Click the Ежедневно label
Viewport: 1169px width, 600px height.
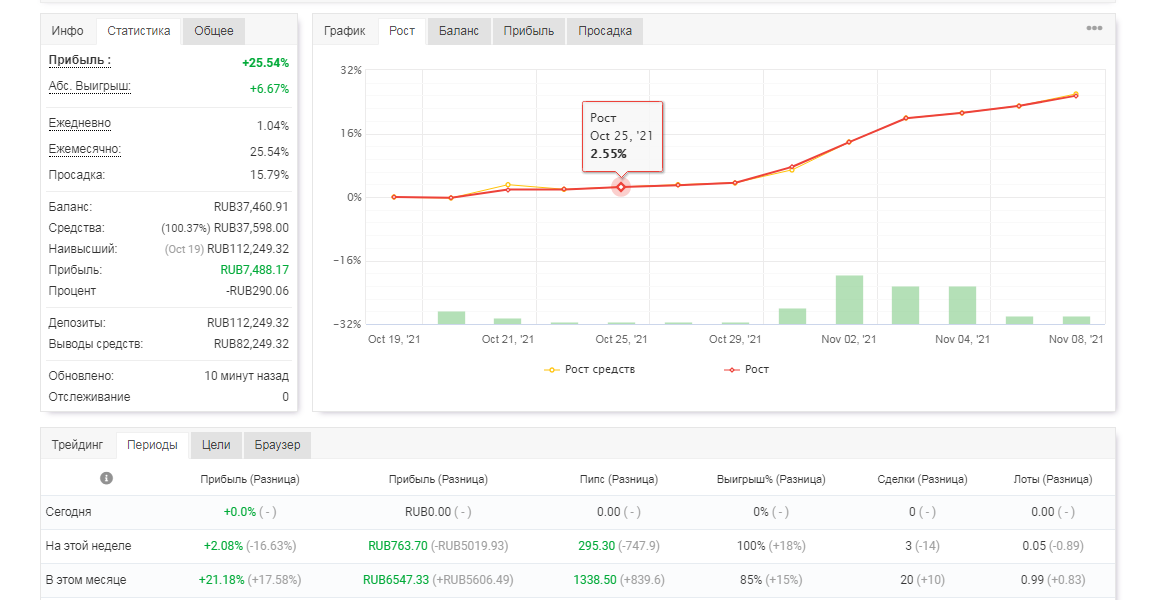80,123
